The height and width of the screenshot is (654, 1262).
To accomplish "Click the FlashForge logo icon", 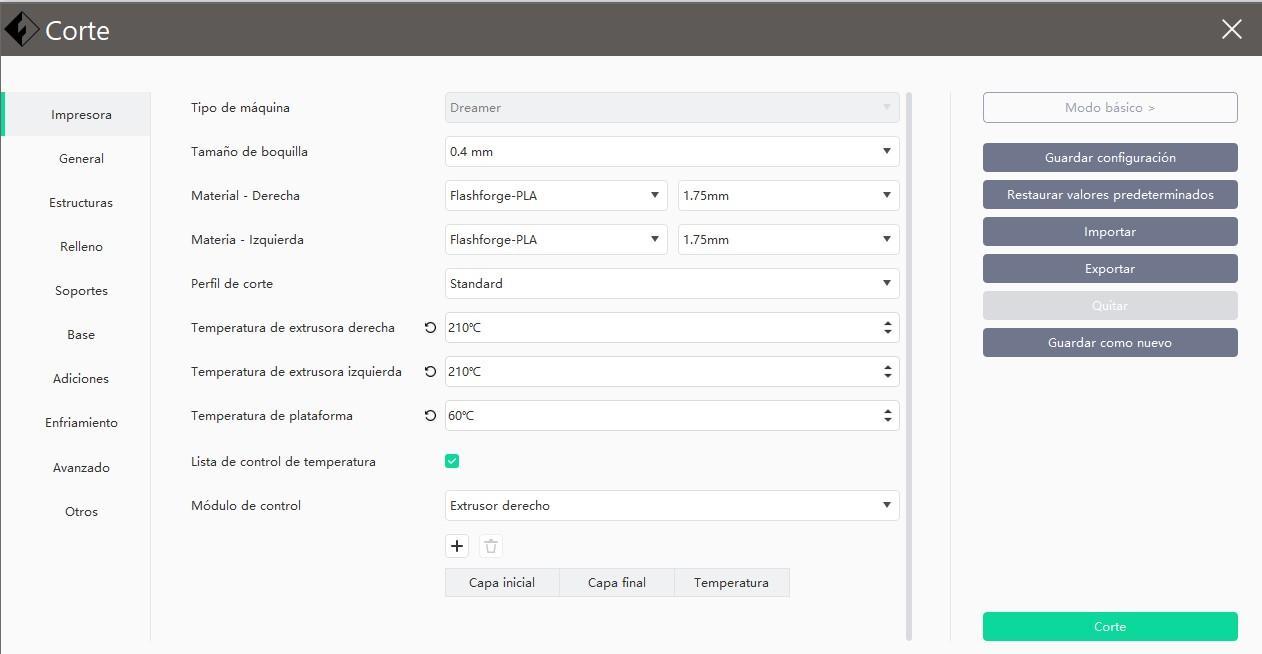I will pos(21,30).
